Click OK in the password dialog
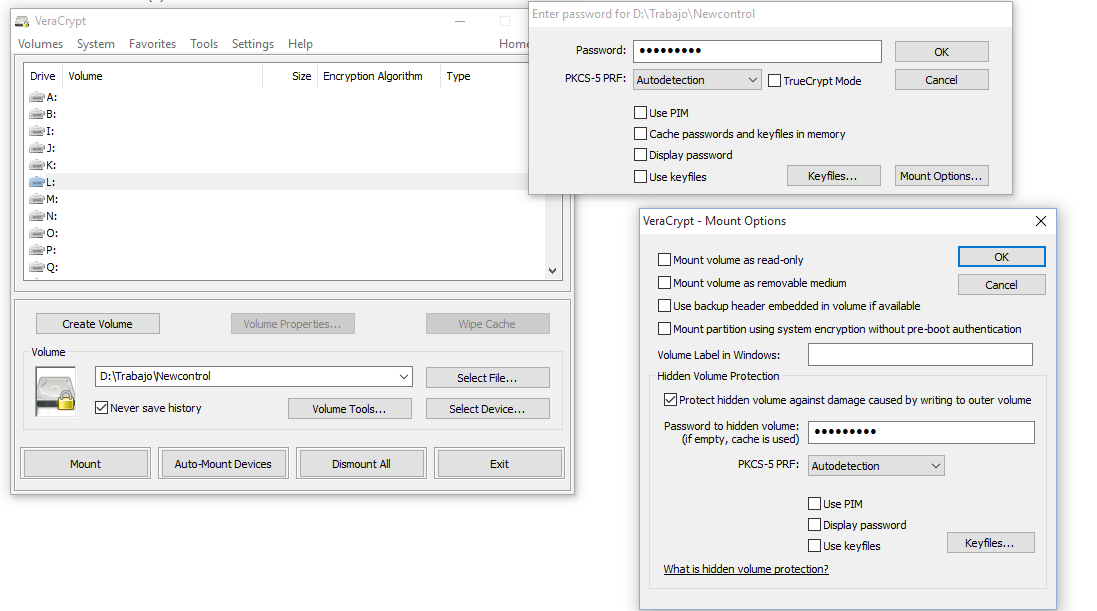 coord(942,52)
